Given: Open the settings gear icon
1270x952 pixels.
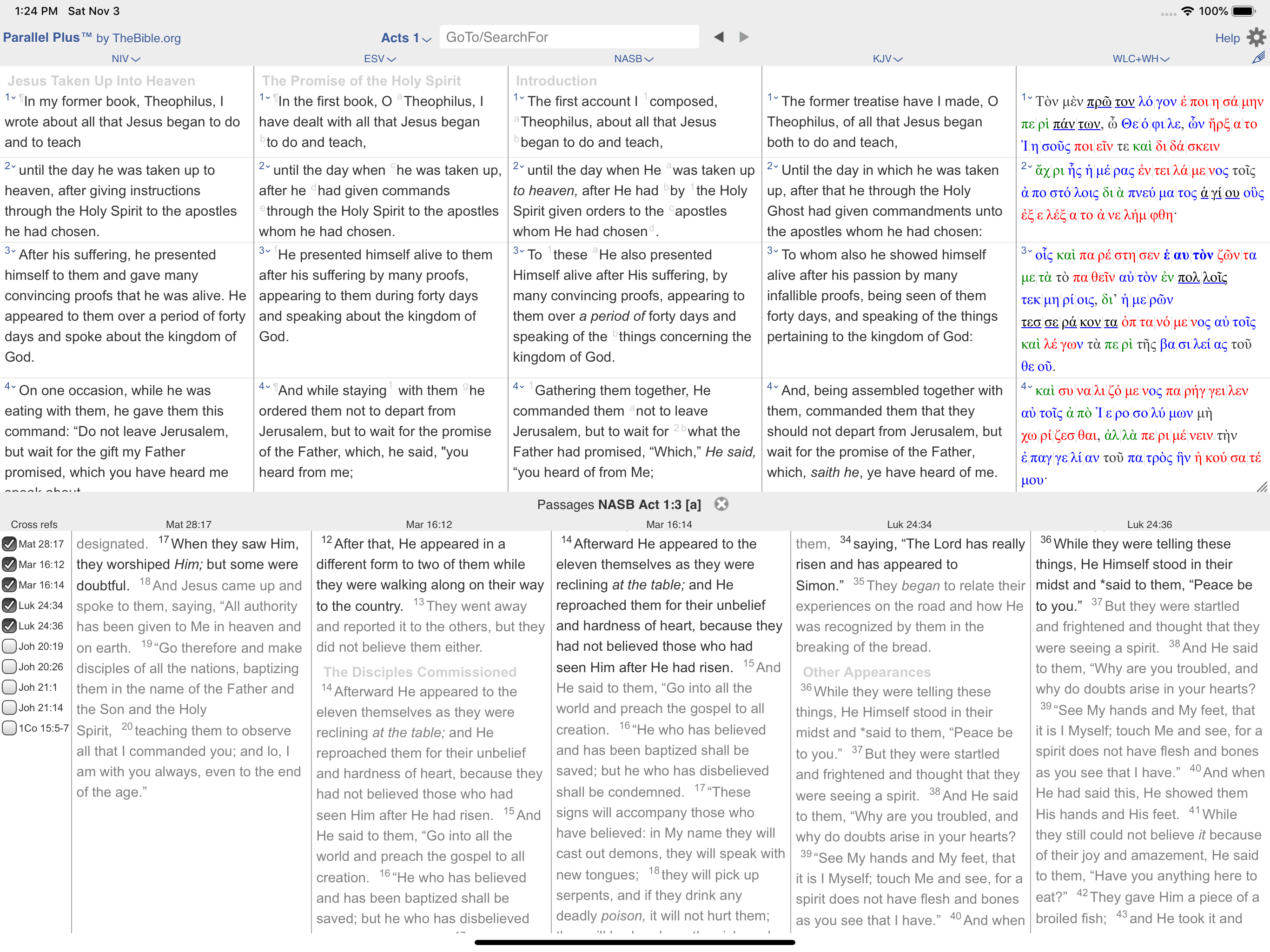Looking at the screenshot, I should [x=1256, y=37].
